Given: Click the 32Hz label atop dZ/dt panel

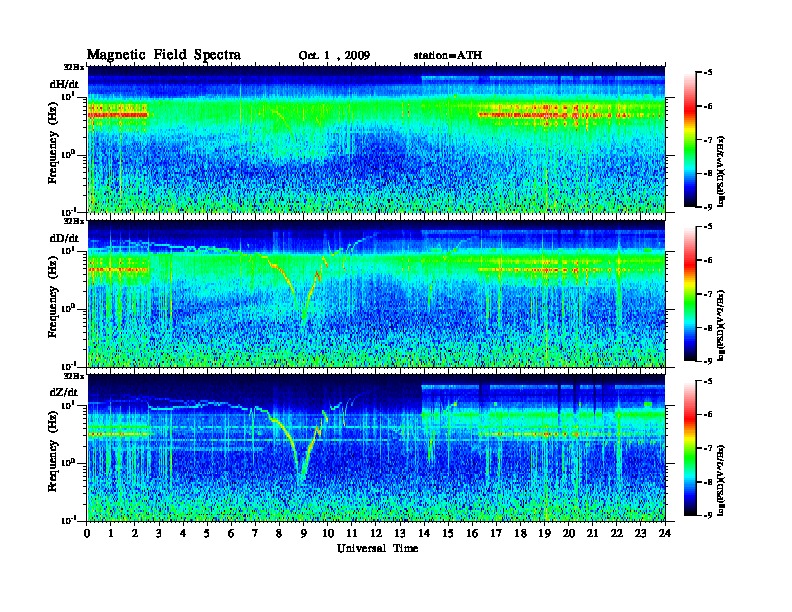Looking at the screenshot, I should (x=73, y=376).
